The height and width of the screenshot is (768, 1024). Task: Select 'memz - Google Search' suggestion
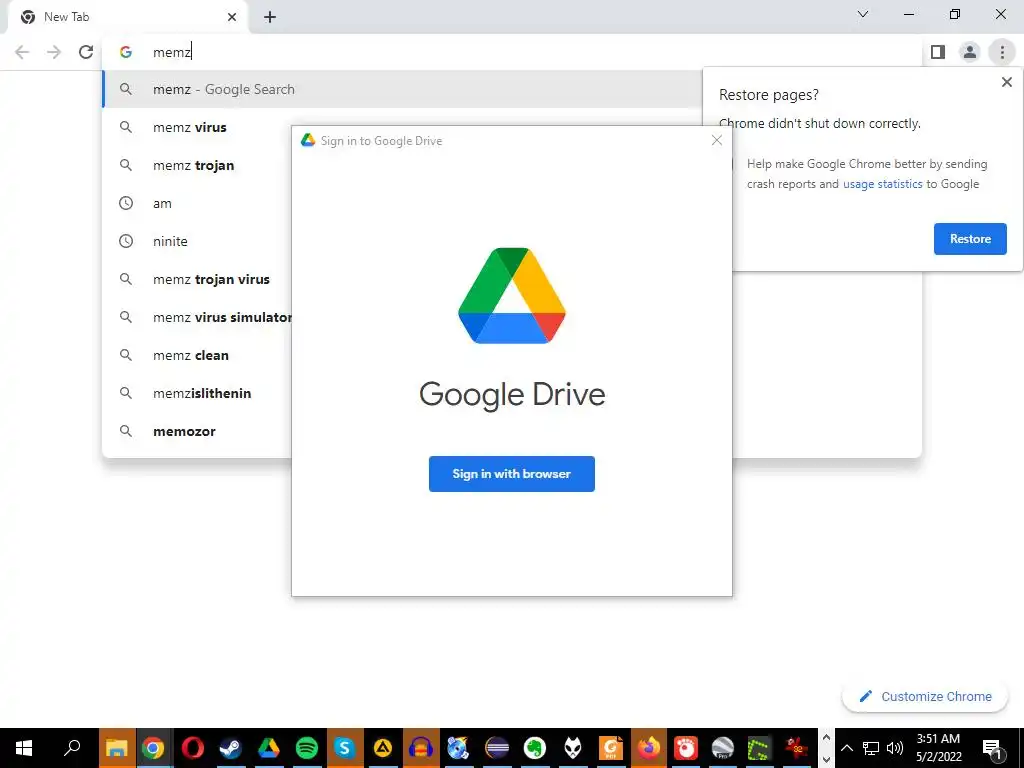[x=402, y=89]
